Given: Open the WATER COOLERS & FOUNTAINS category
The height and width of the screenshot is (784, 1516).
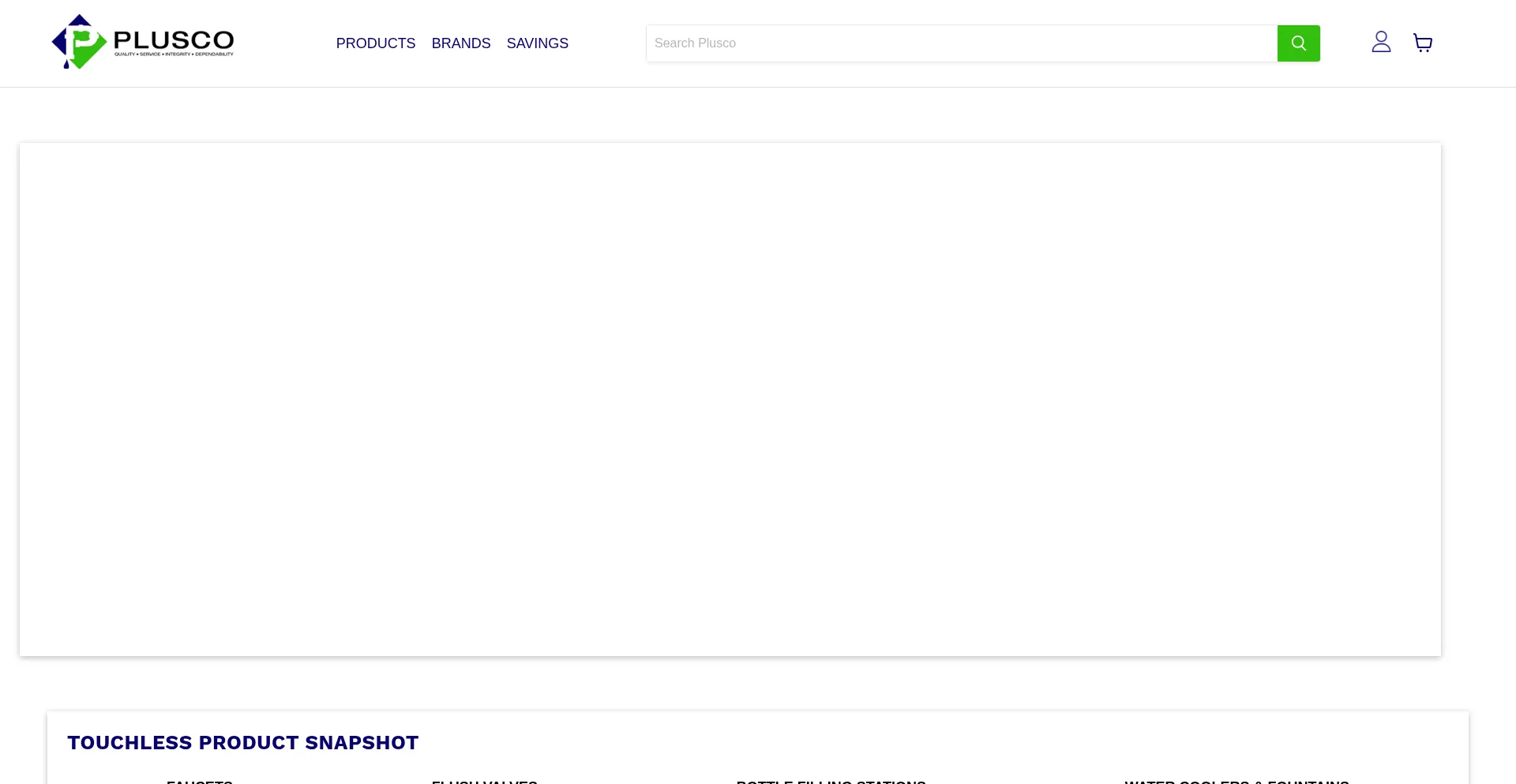Looking at the screenshot, I should point(1236,781).
